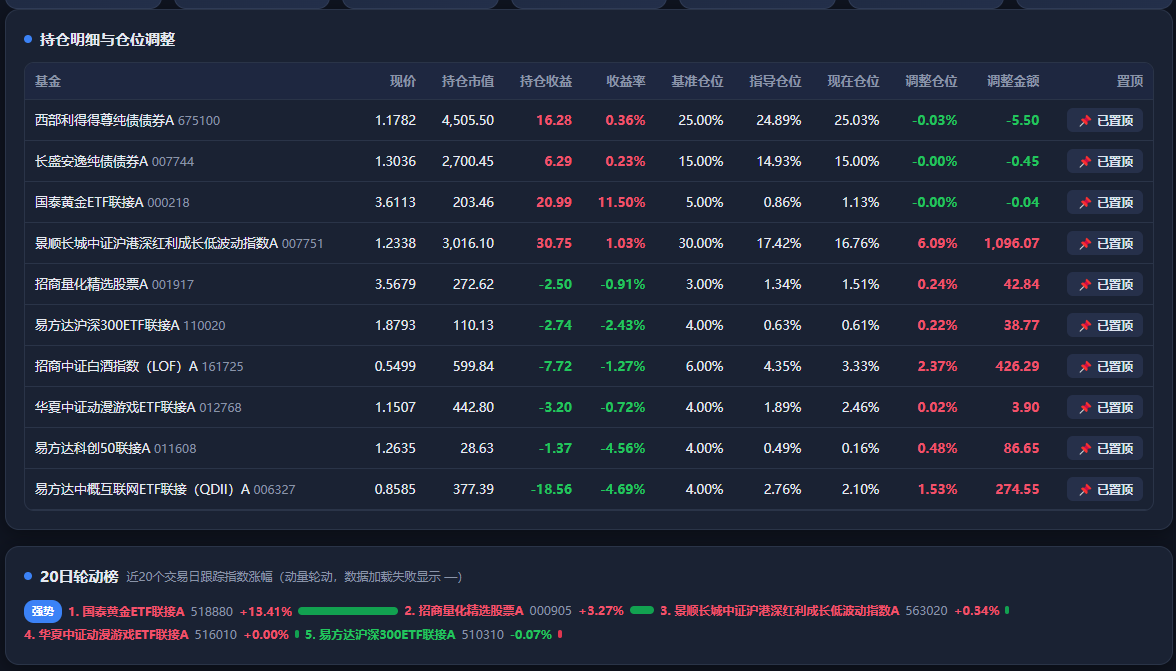Screen dimensions: 1176x671
Task: Click pin icon in 长盛安逸纯债债券A row
Action: (1084, 162)
